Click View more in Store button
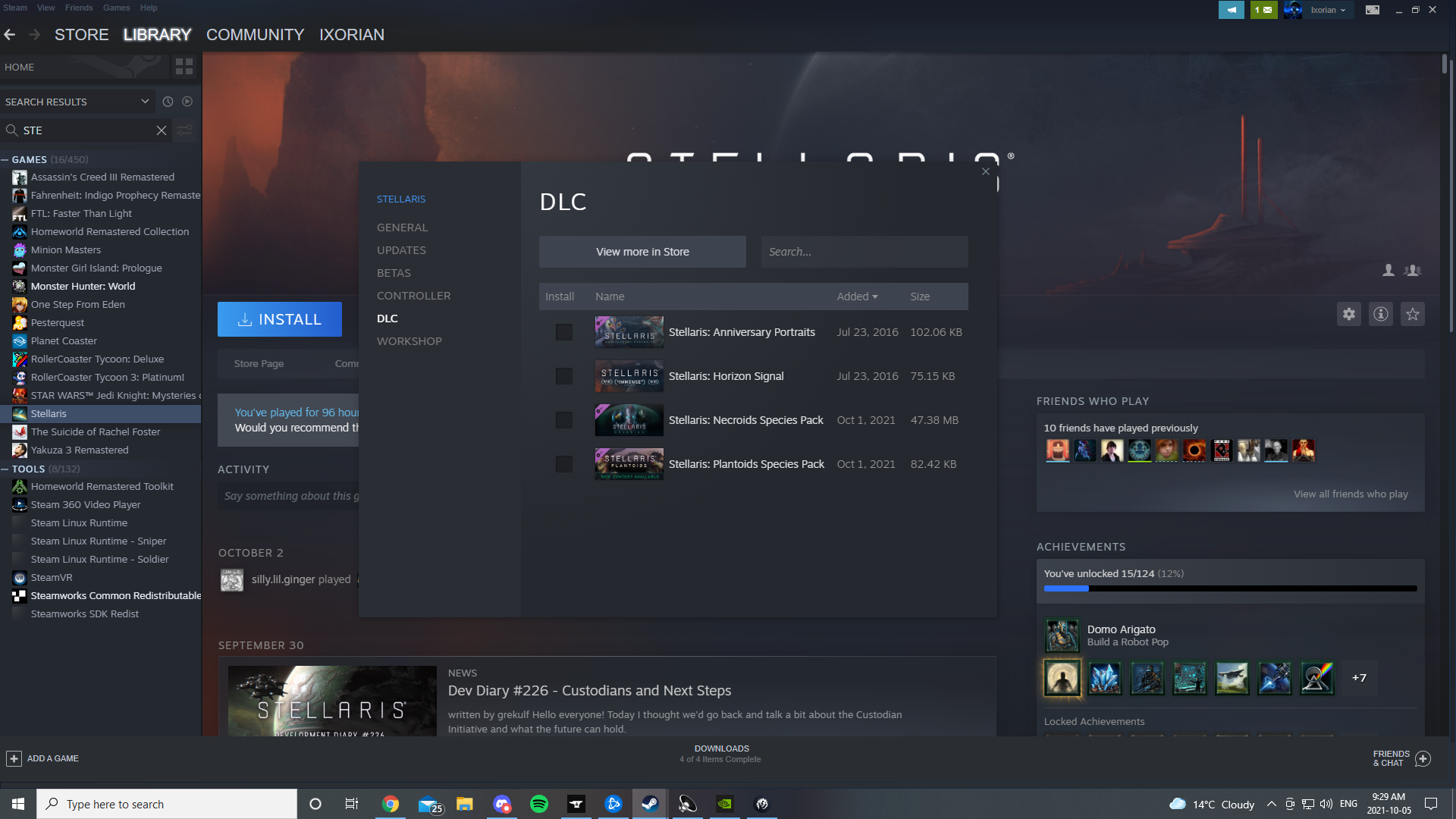1456x819 pixels. (x=642, y=252)
